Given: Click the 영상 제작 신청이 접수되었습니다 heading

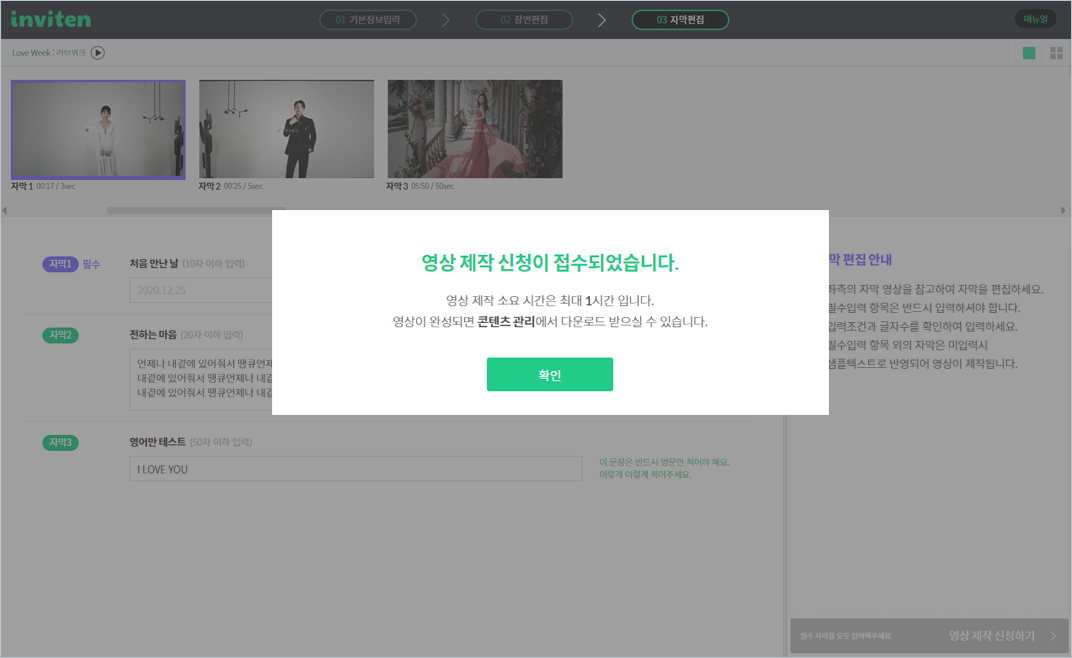Looking at the screenshot, I should pos(550,263).
